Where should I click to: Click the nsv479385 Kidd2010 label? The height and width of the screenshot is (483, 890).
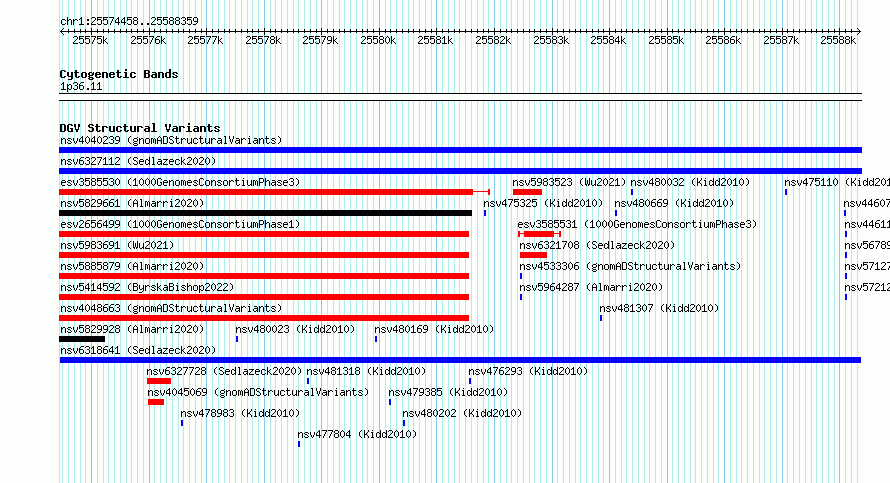pyautogui.click(x=448, y=392)
